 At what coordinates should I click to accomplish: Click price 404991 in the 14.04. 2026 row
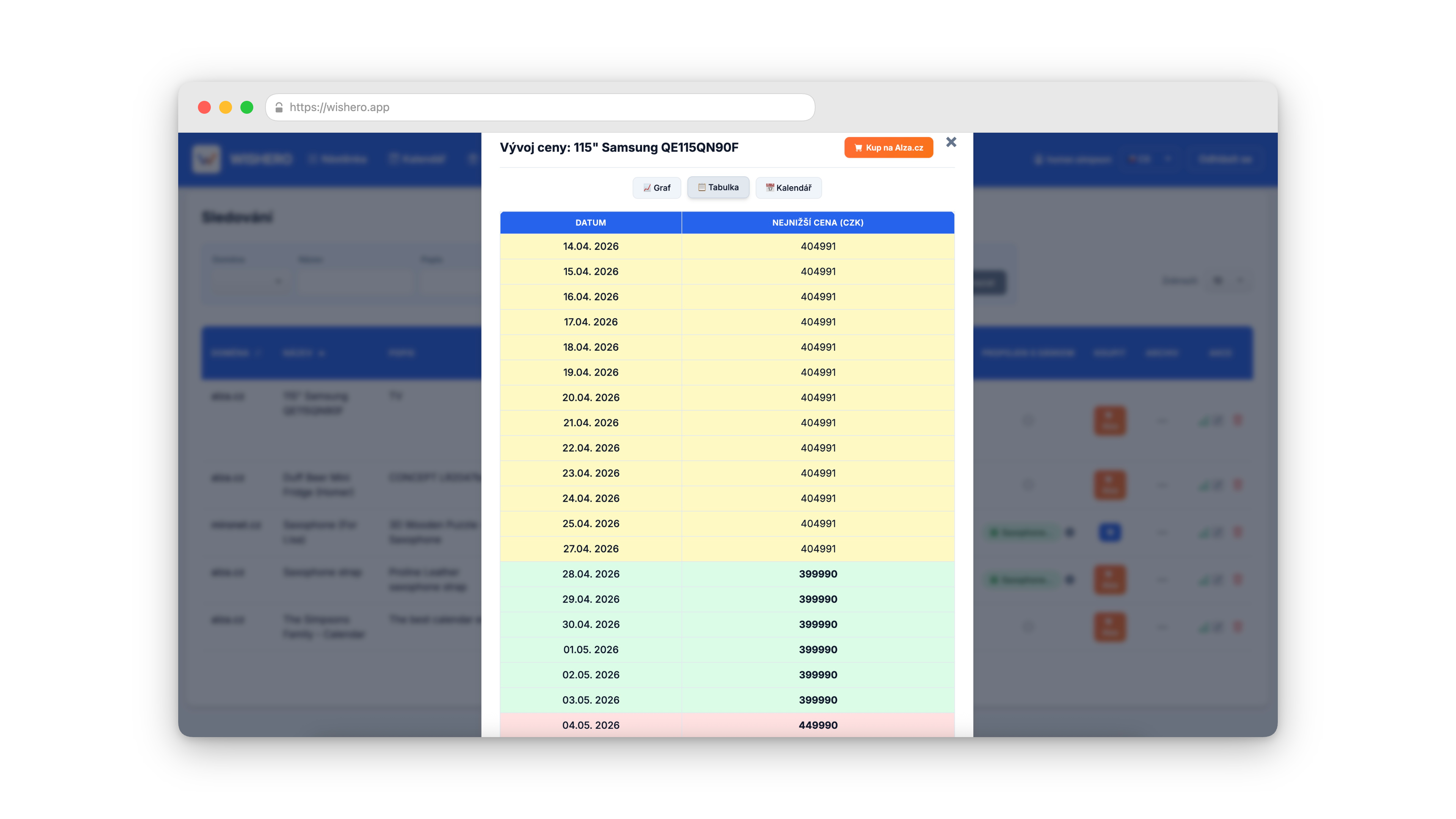pos(818,246)
